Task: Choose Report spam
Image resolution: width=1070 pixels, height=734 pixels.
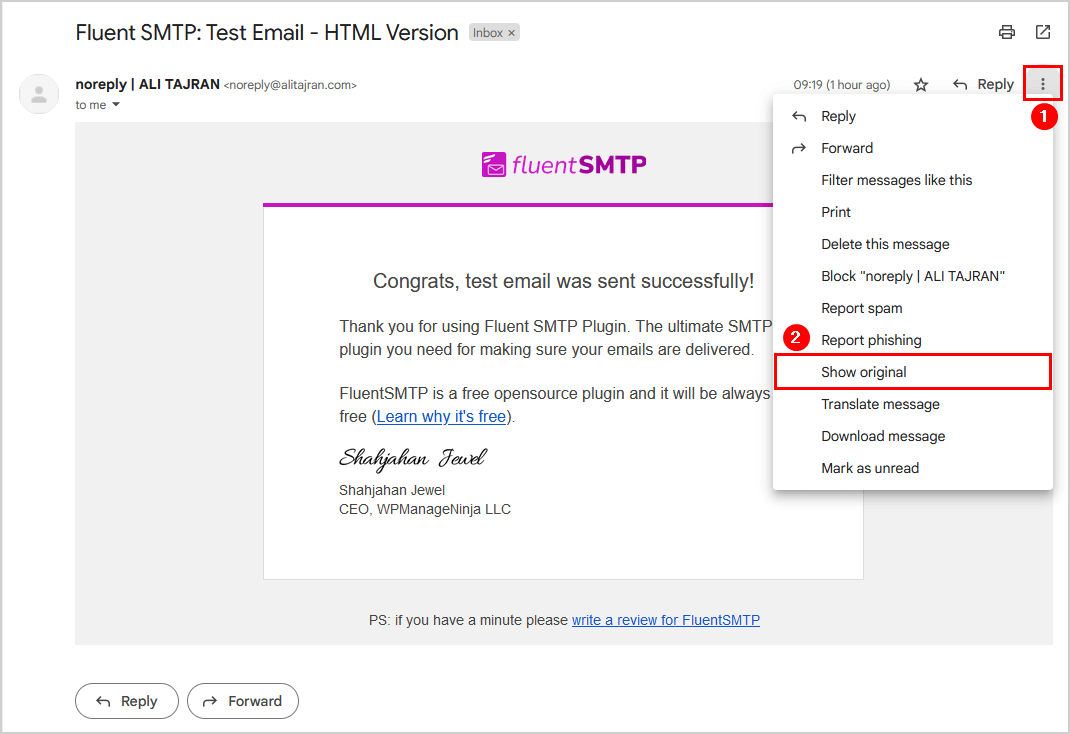Action: (912, 308)
